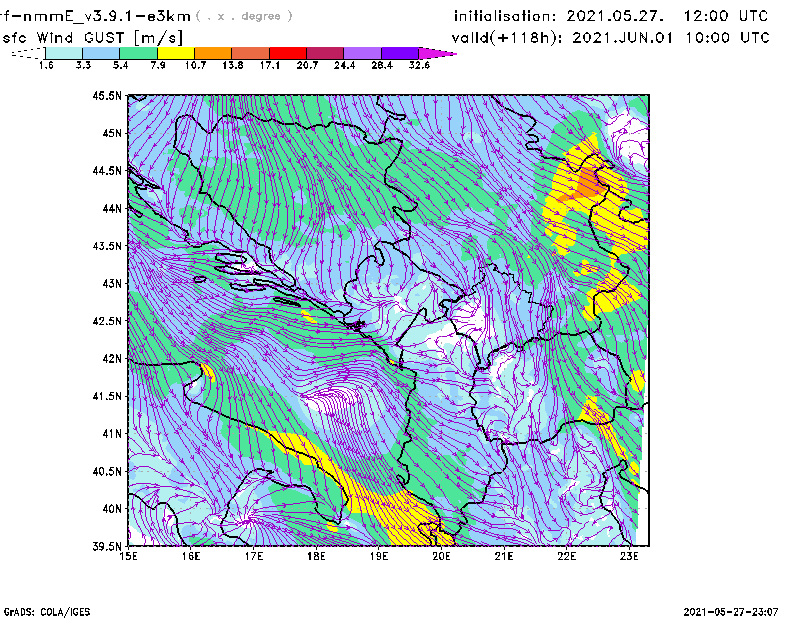
Task: Click the 42N latitude label
Action: pos(112,358)
